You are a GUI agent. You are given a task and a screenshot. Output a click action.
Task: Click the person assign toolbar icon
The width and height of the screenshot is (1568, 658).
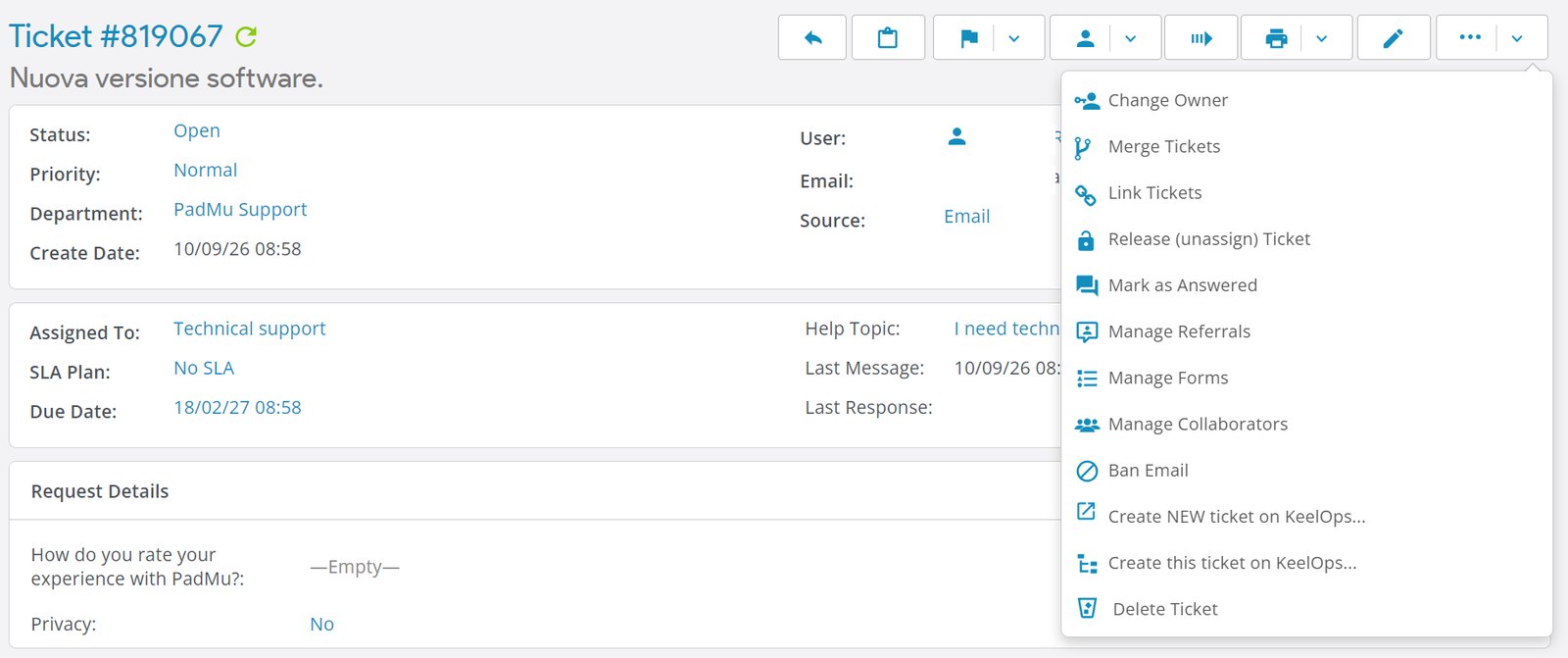1085,38
